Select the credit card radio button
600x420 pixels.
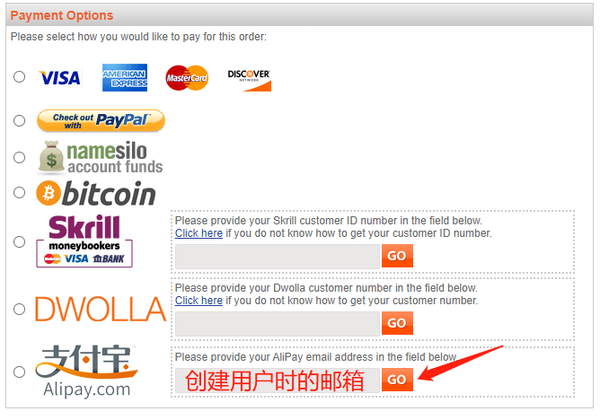[19, 77]
